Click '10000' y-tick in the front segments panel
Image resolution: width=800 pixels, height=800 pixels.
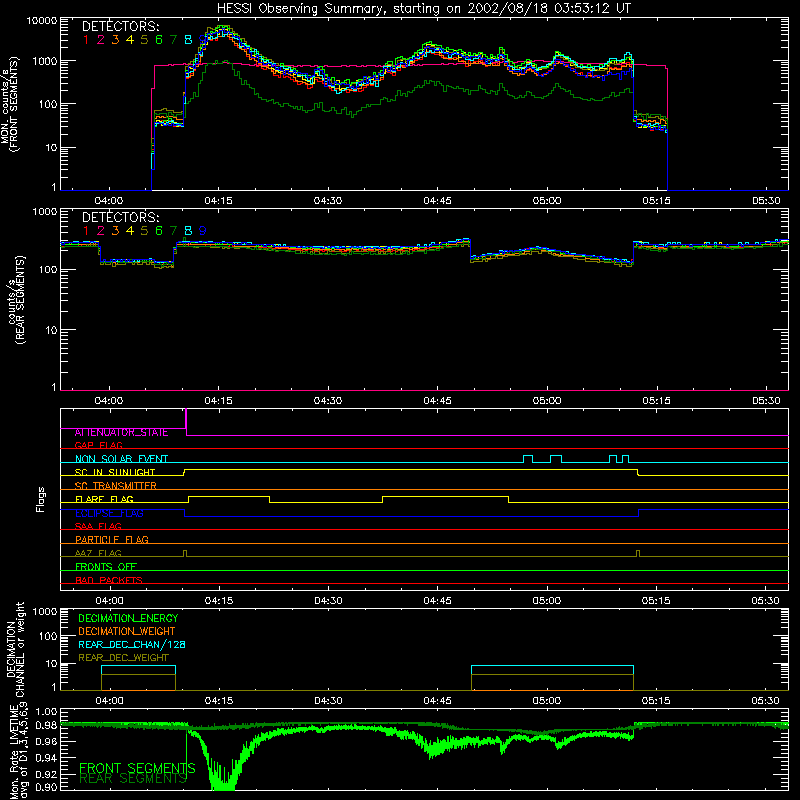(42, 21)
